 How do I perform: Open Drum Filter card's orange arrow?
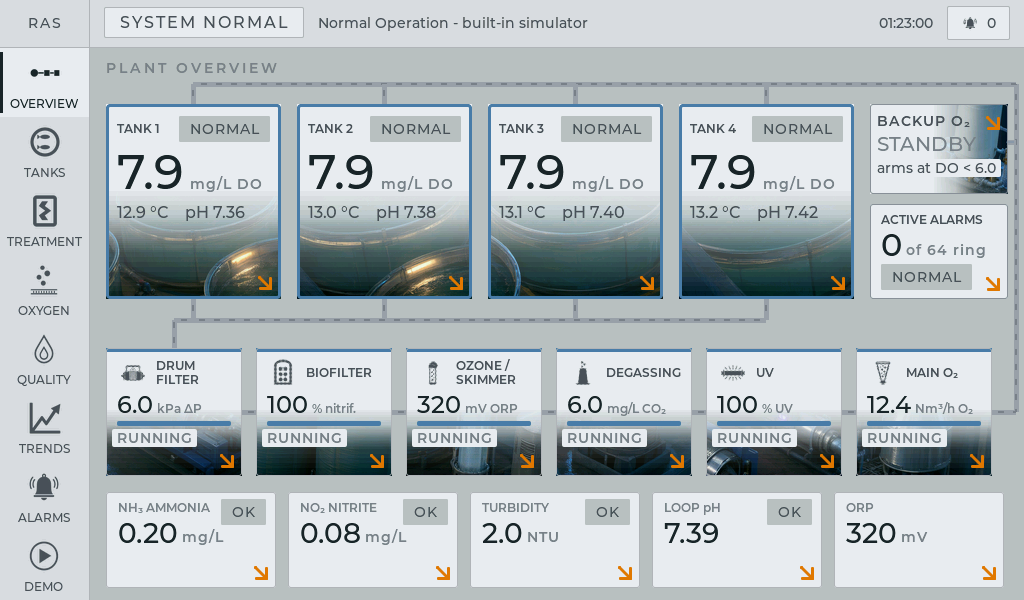pyautogui.click(x=227, y=461)
